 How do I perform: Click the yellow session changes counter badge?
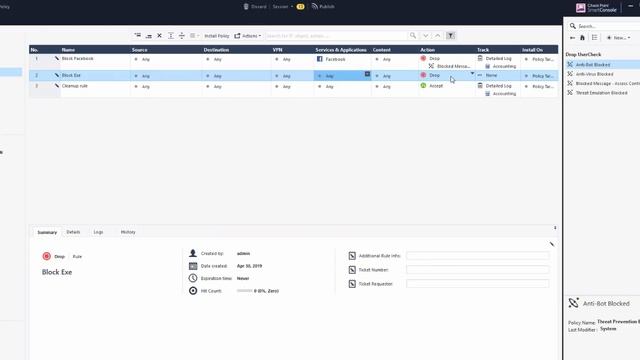(x=300, y=7)
